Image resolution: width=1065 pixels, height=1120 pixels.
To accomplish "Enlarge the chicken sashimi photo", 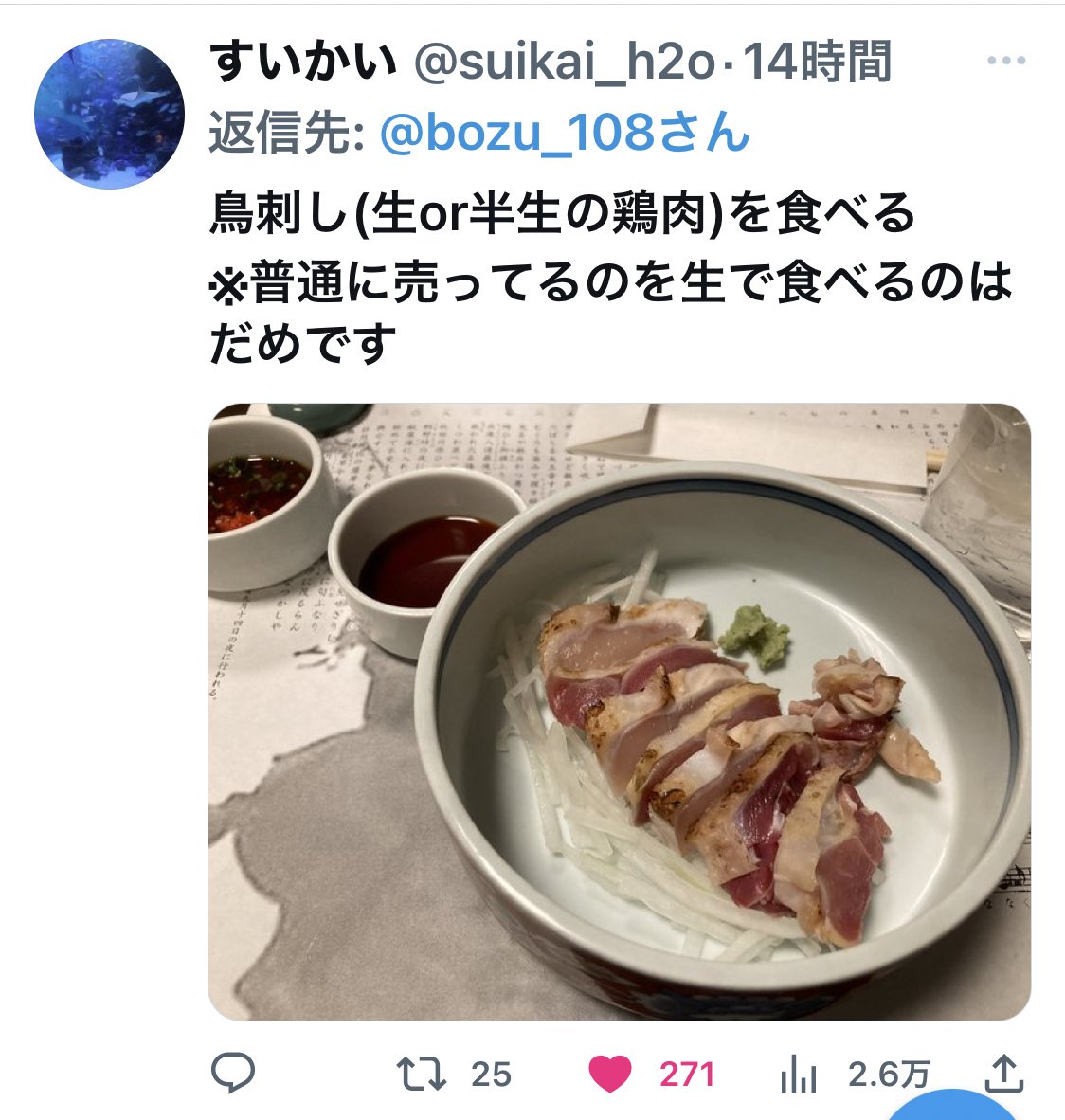I will coord(620,712).
